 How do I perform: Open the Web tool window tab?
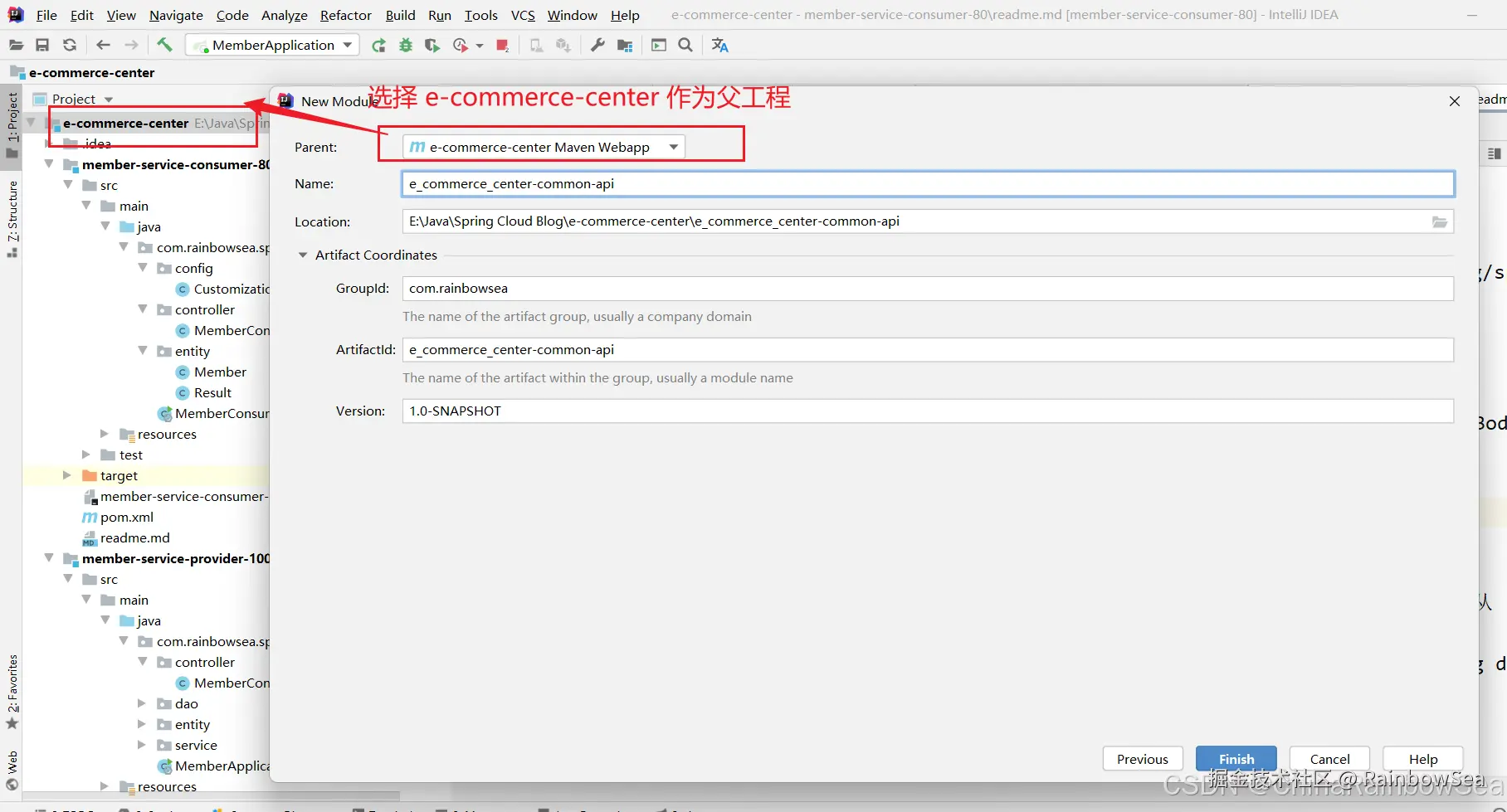click(12, 770)
